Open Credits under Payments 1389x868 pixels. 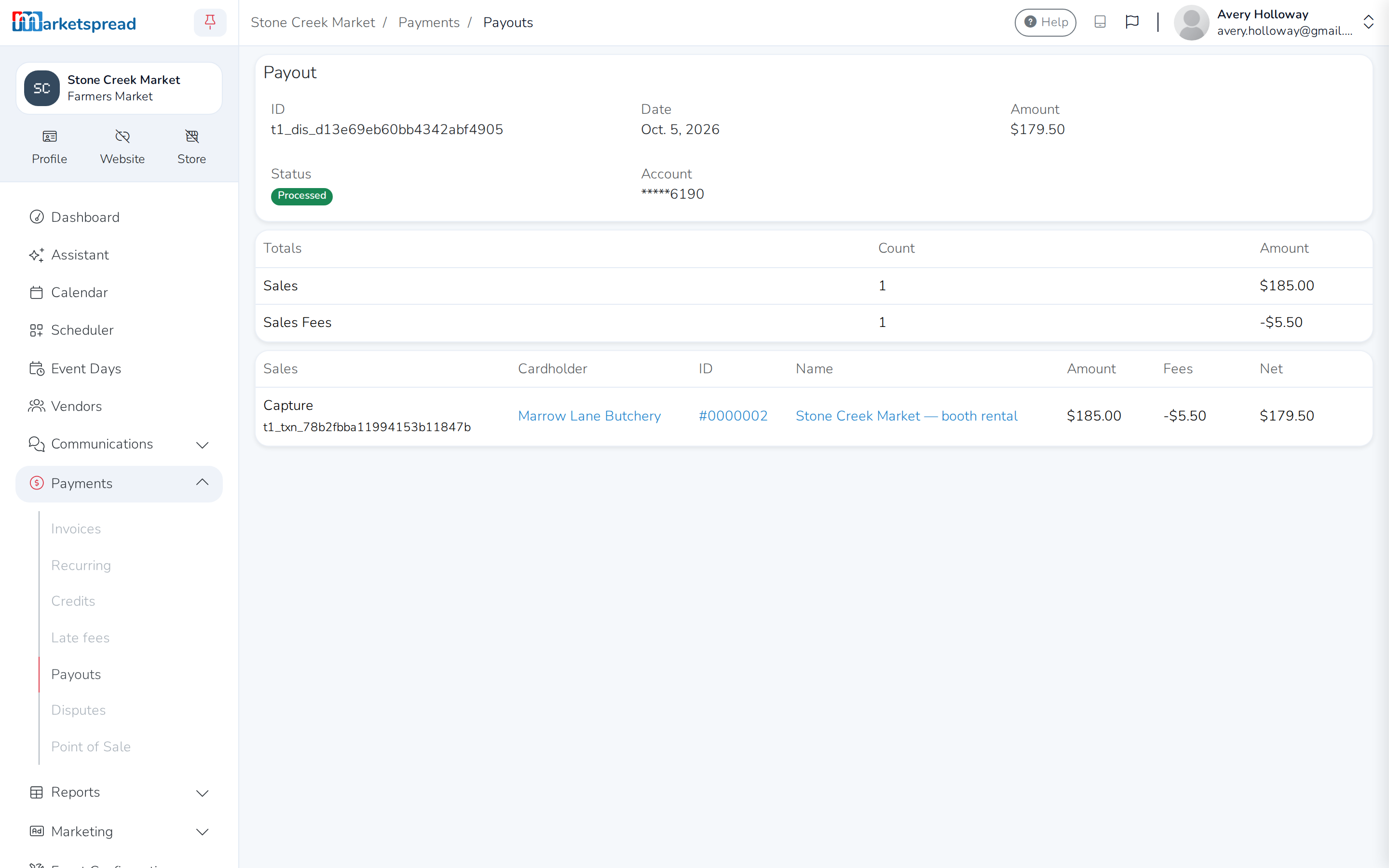[73, 601]
